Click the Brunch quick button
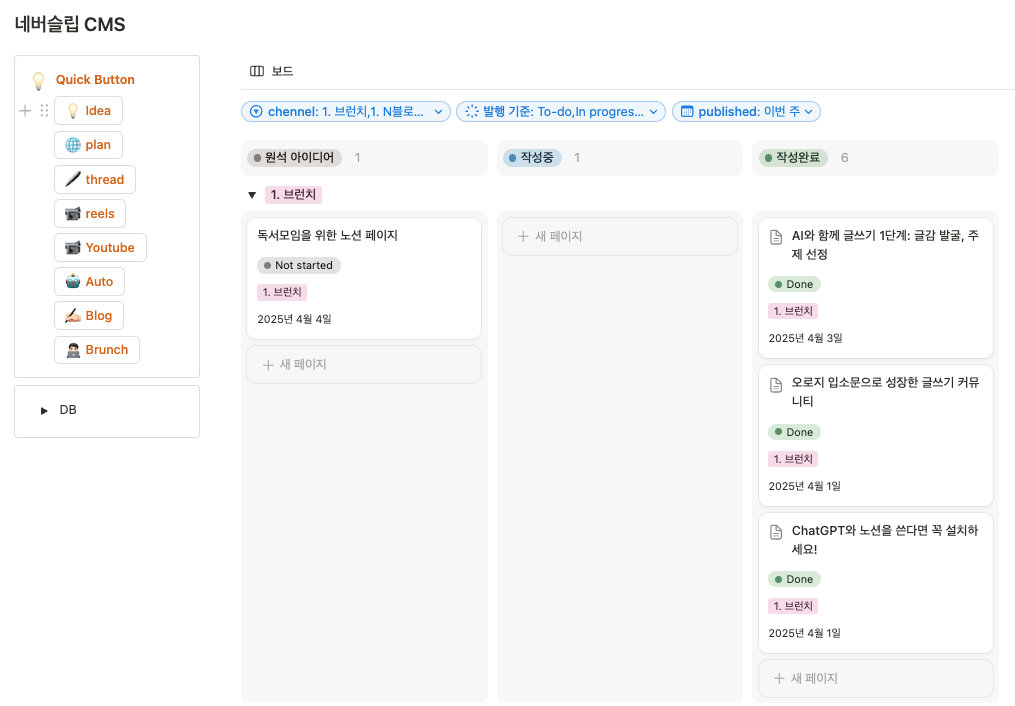This screenshot has height=706, width=1015. pos(97,350)
